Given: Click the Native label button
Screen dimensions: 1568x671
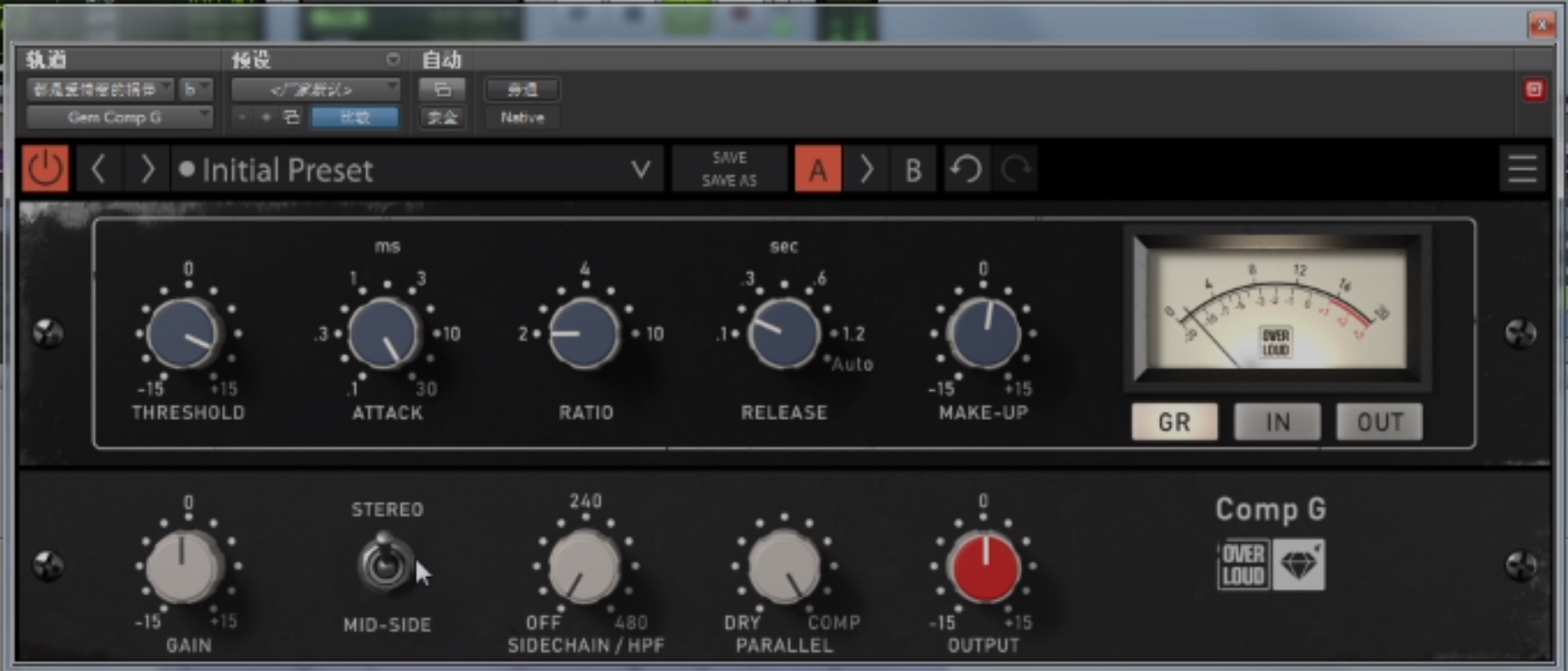Looking at the screenshot, I should [521, 117].
